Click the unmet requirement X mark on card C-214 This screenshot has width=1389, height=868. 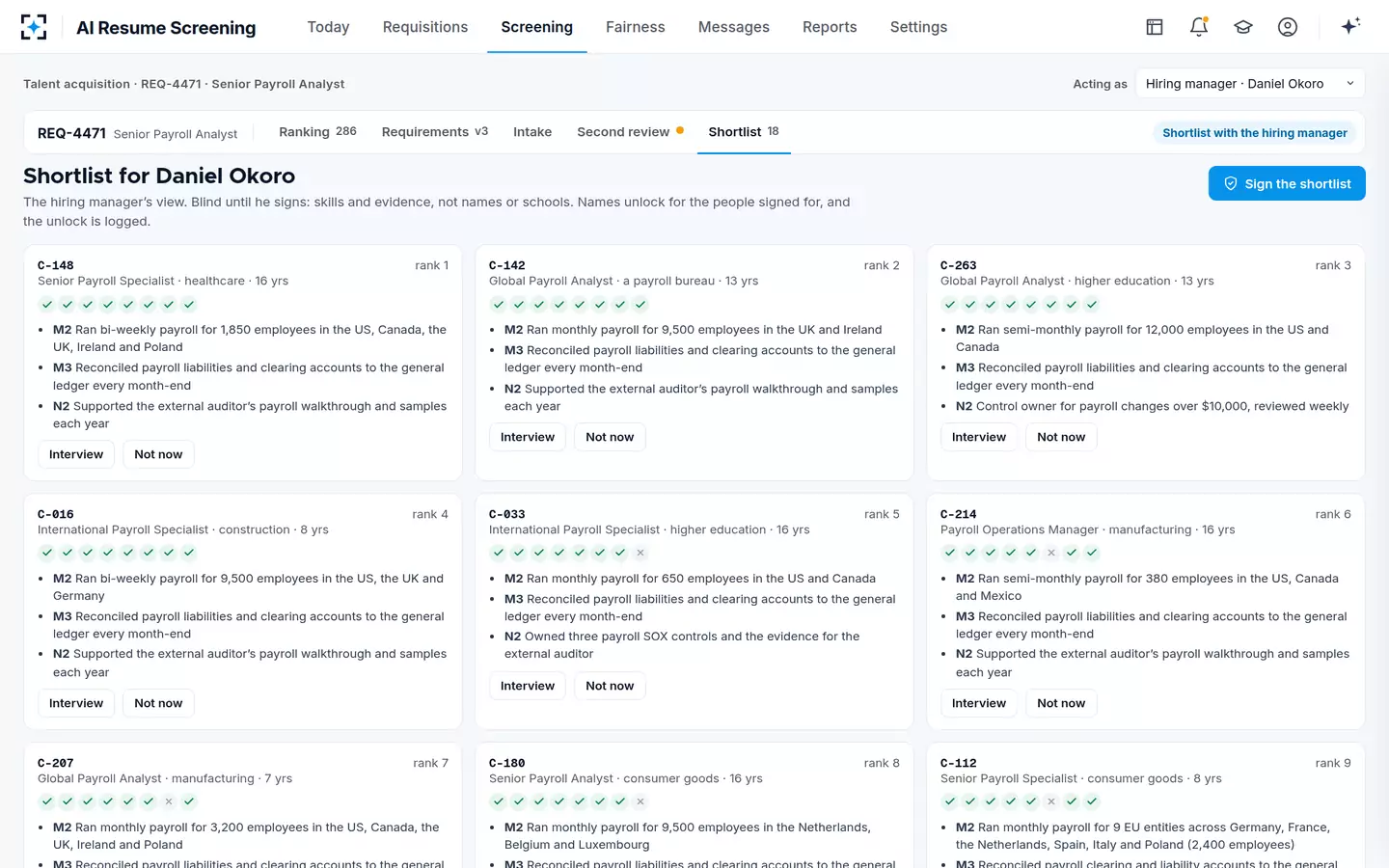click(x=1051, y=553)
